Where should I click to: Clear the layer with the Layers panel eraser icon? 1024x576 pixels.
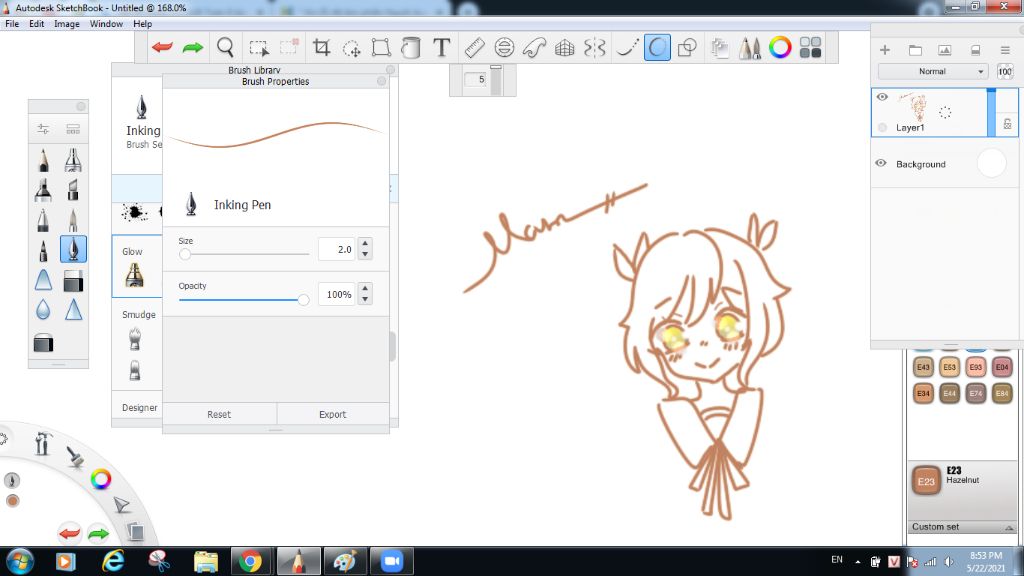click(x=975, y=50)
